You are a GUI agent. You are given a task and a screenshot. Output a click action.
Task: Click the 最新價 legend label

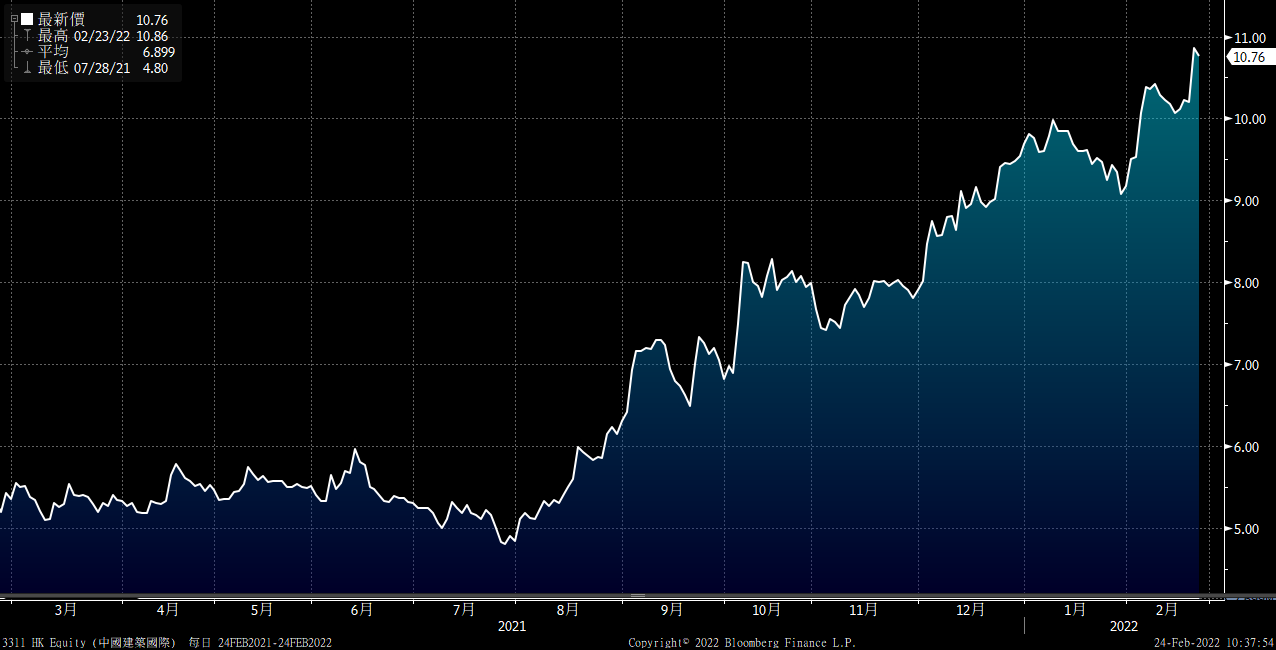click(61, 19)
